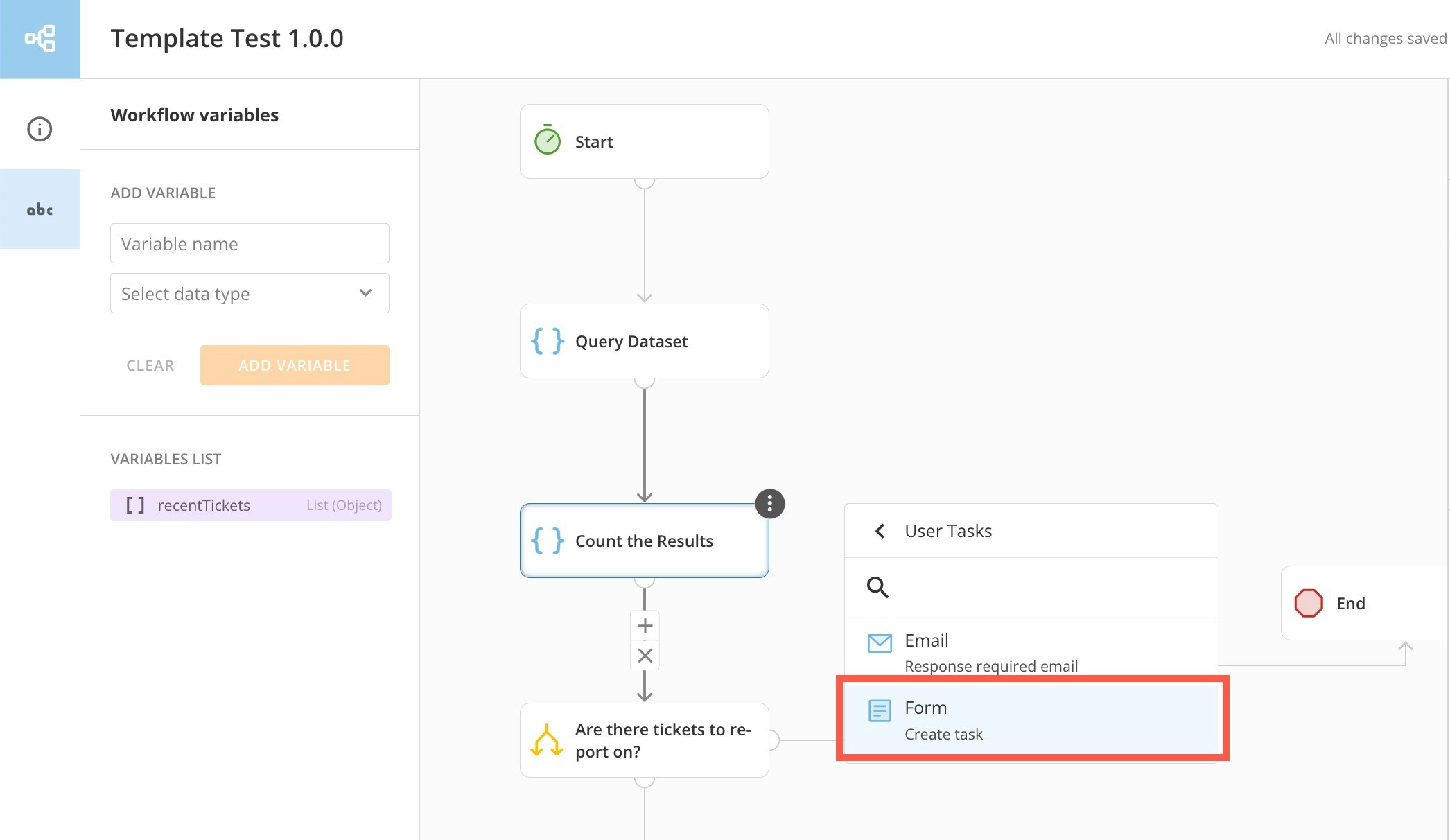Select the Form create task option

[x=1031, y=719]
